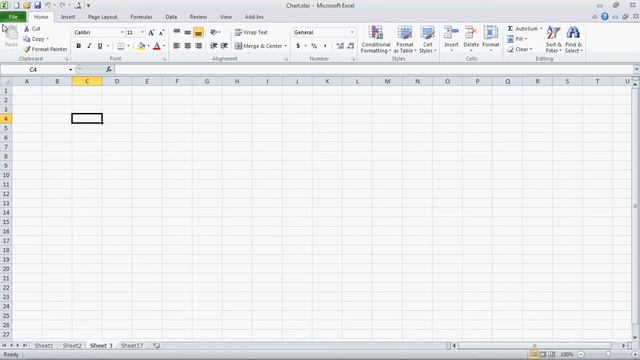Open Sort & Filter menu

pyautogui.click(x=553, y=39)
